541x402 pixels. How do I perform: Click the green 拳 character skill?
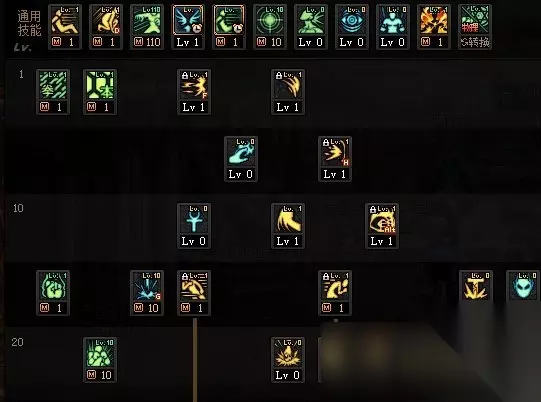click(x=53, y=92)
